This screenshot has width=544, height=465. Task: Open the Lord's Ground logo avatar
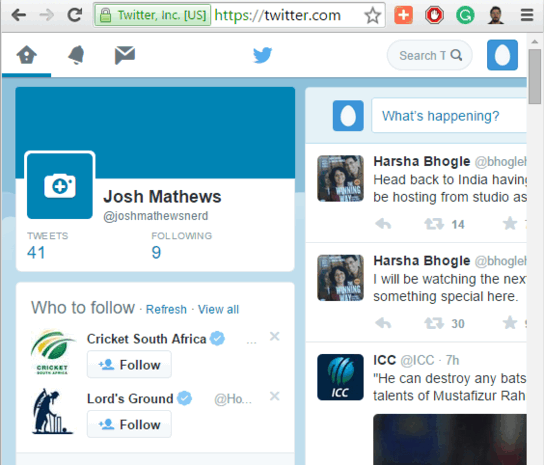click(52, 411)
